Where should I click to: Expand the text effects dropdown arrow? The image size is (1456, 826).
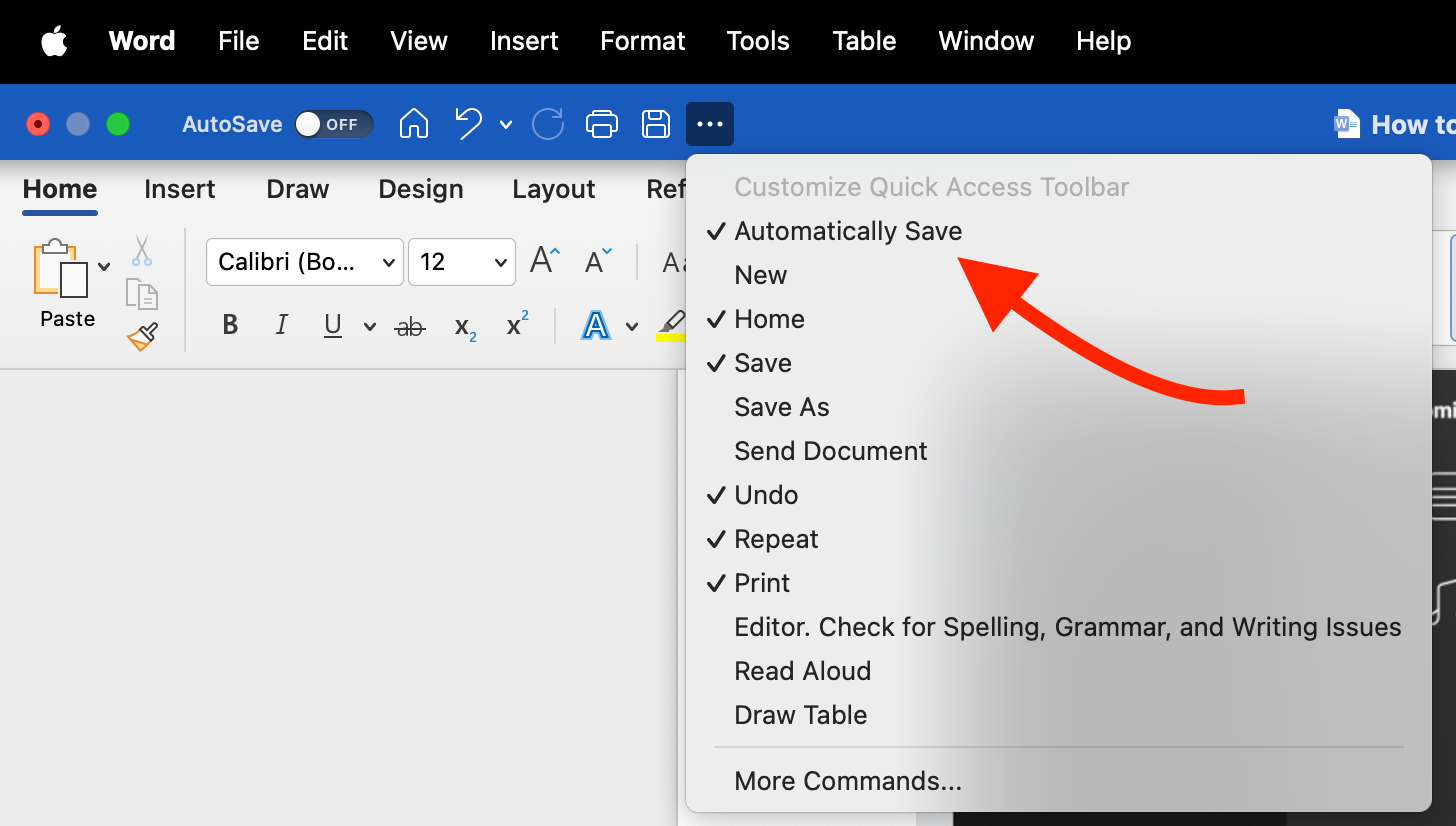(x=632, y=326)
